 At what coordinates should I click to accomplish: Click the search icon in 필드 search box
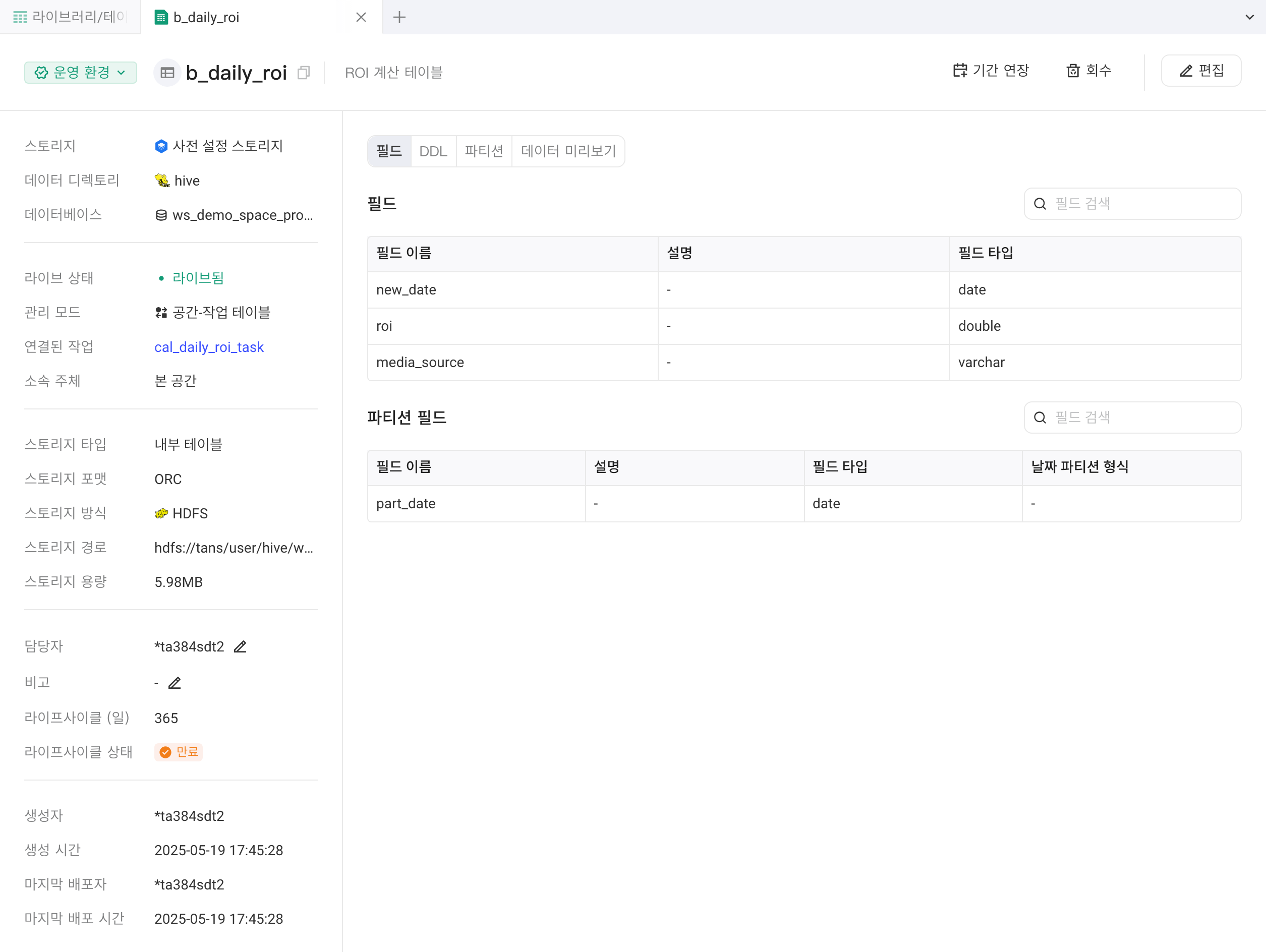coord(1040,204)
